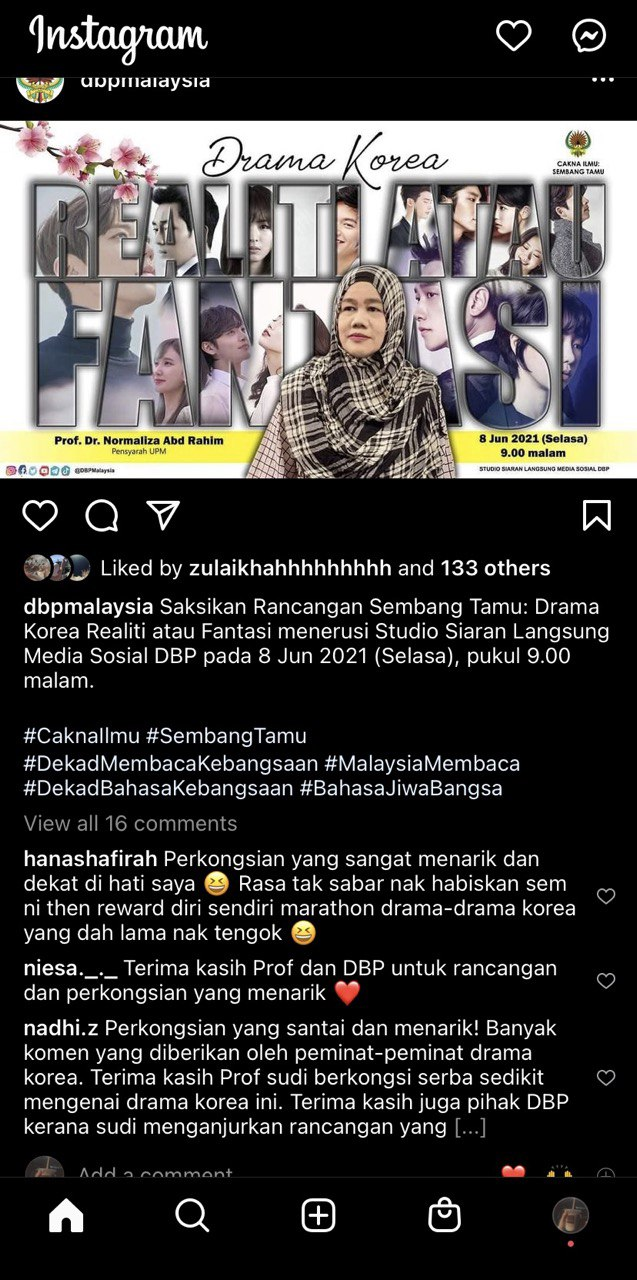The image size is (637, 1280).
Task: Like hanashafirah's comment
Action: (606, 896)
